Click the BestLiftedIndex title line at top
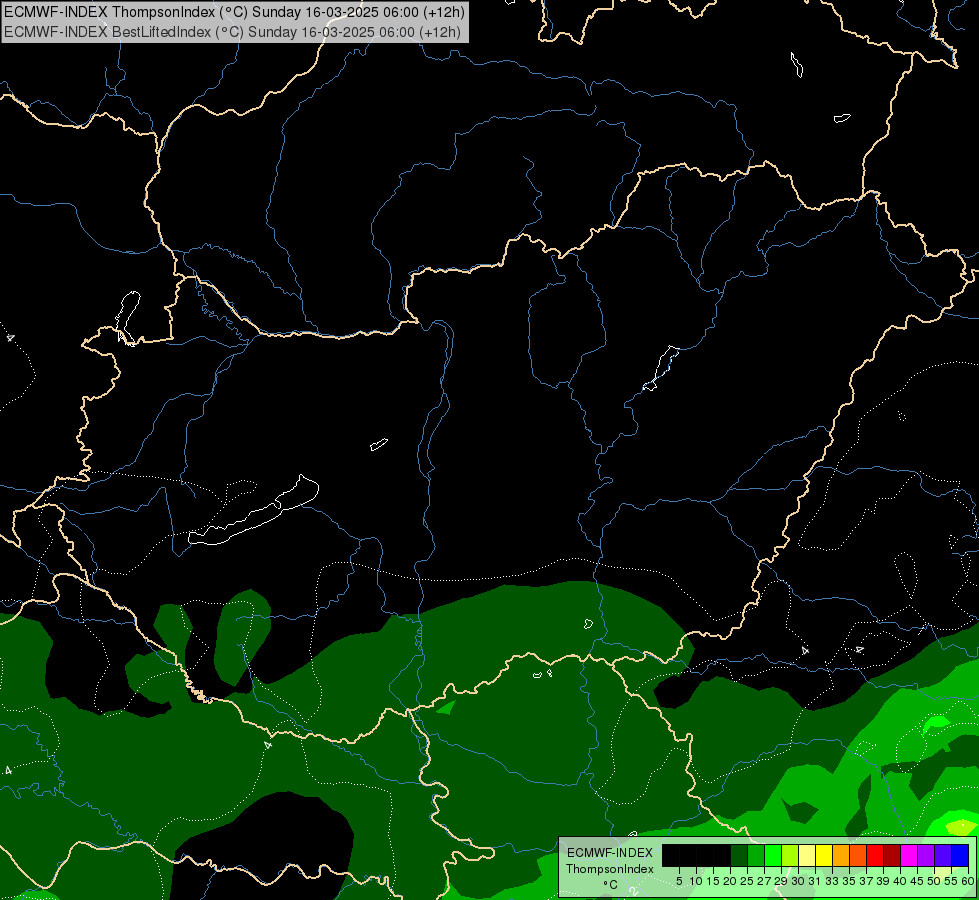 (232, 32)
